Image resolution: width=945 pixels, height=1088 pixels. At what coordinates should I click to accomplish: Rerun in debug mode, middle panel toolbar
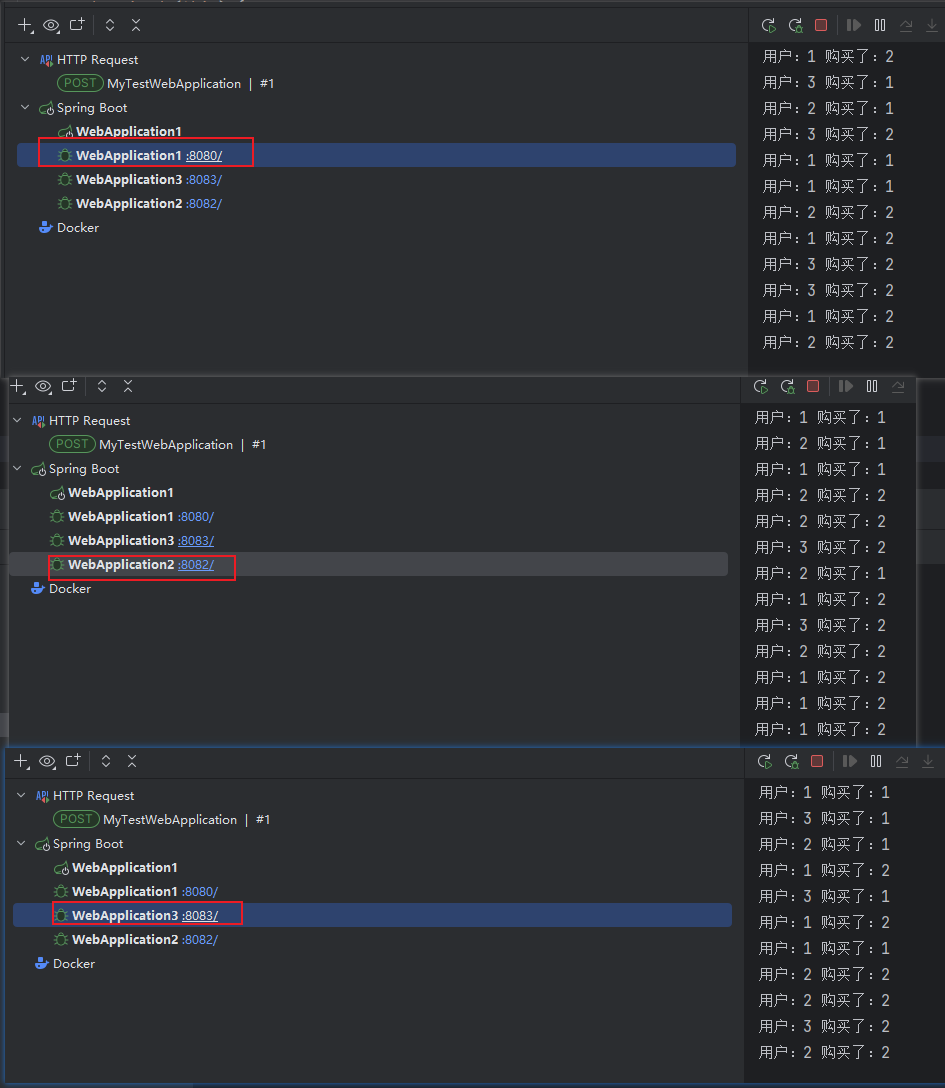(788, 386)
